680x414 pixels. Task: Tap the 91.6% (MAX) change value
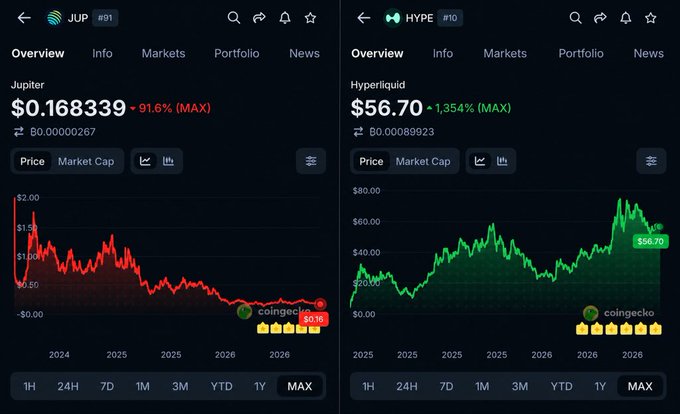pyautogui.click(x=174, y=108)
